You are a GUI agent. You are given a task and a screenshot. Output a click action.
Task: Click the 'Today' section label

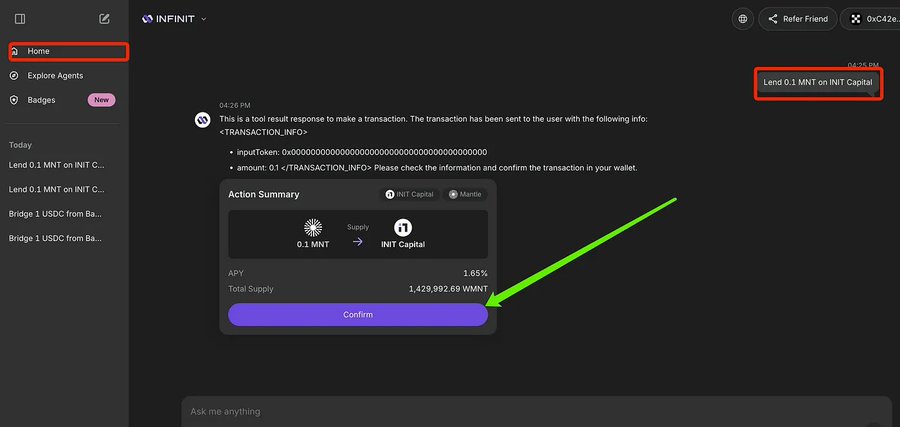[x=20, y=145]
